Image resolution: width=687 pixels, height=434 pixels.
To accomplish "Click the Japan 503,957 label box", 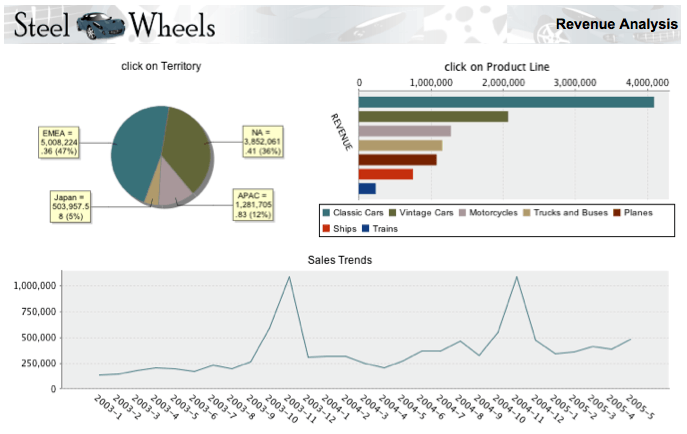I will tap(71, 206).
